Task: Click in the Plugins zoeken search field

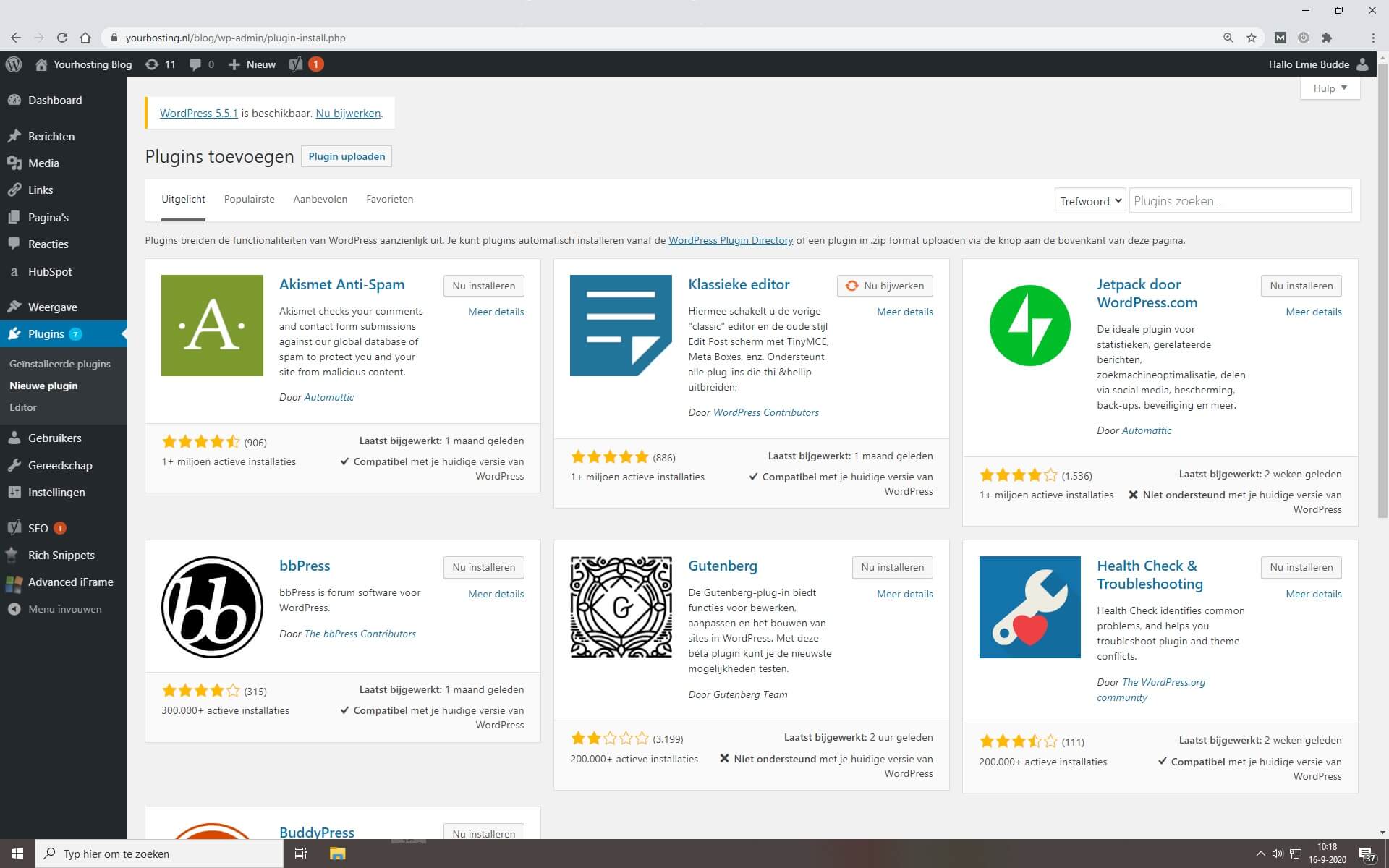Action: [x=1240, y=201]
